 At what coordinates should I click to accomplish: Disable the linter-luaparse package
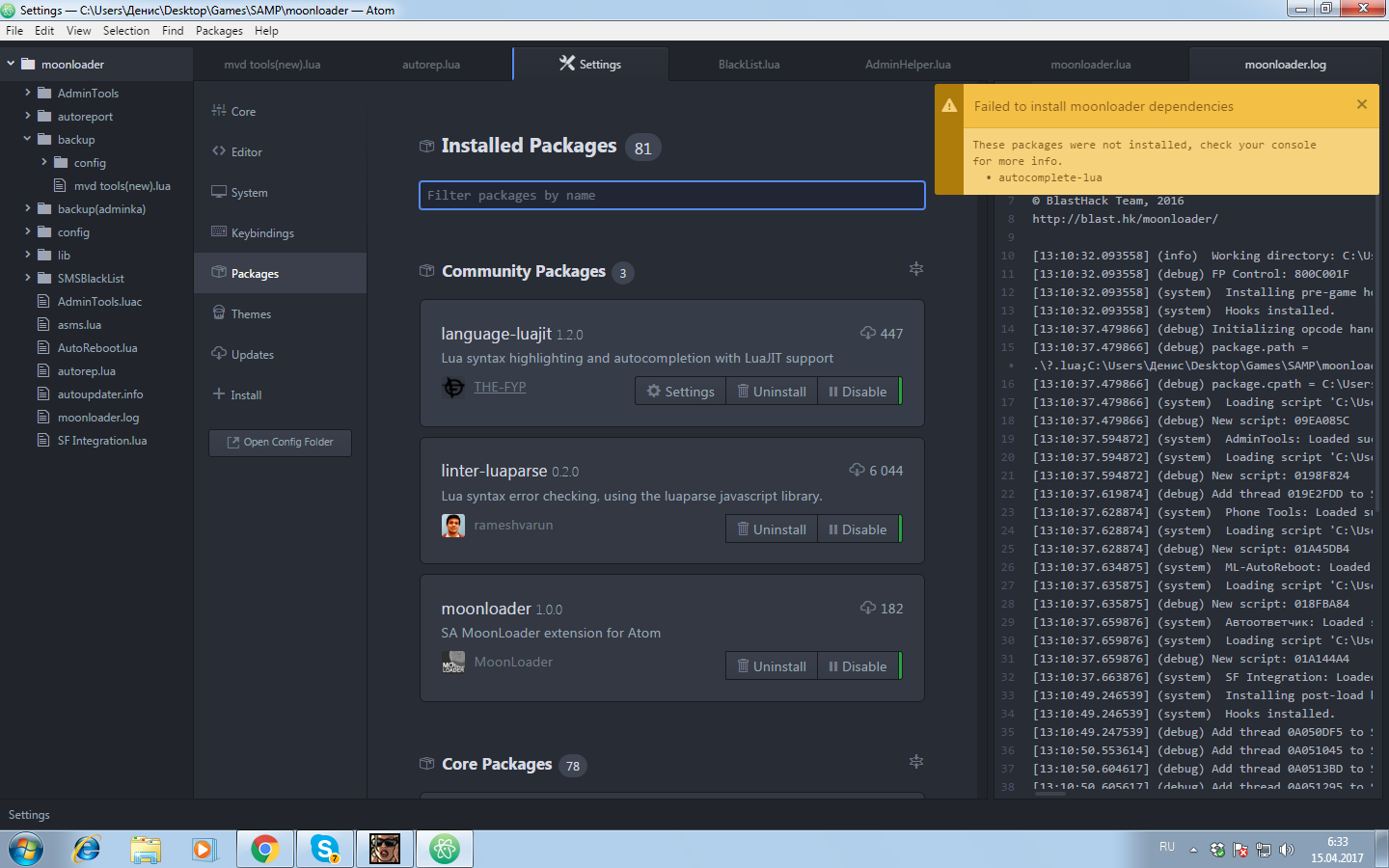[858, 529]
